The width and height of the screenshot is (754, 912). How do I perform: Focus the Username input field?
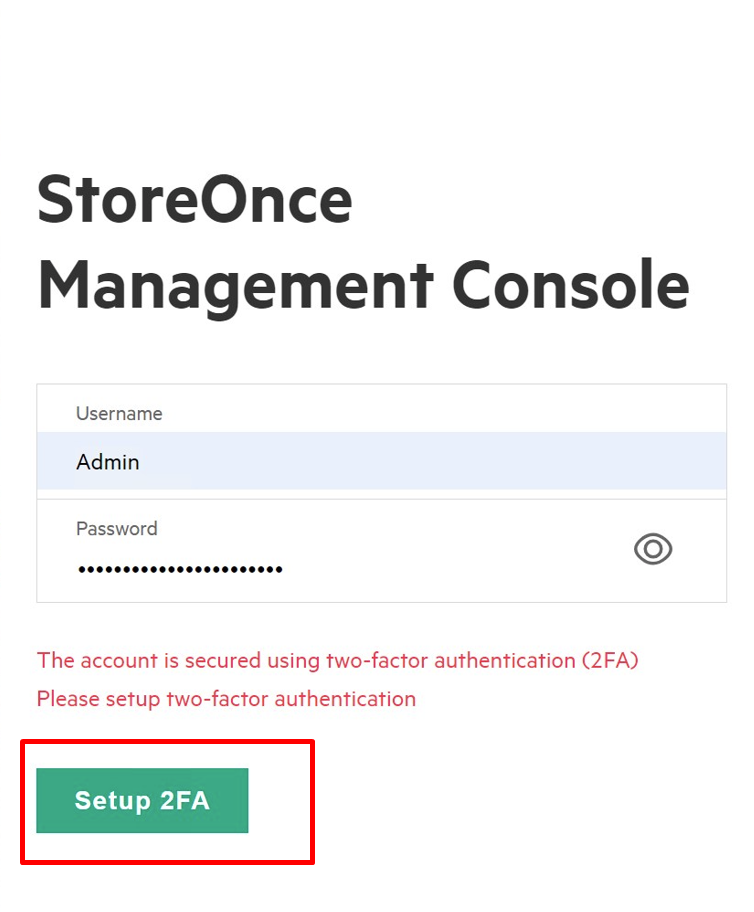380,462
